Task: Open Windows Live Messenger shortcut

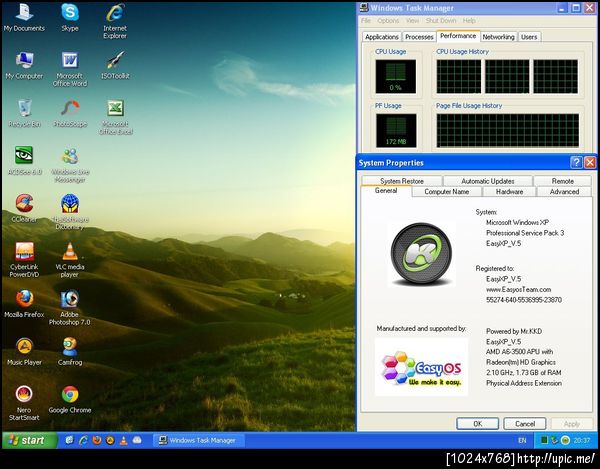Action: [70, 164]
